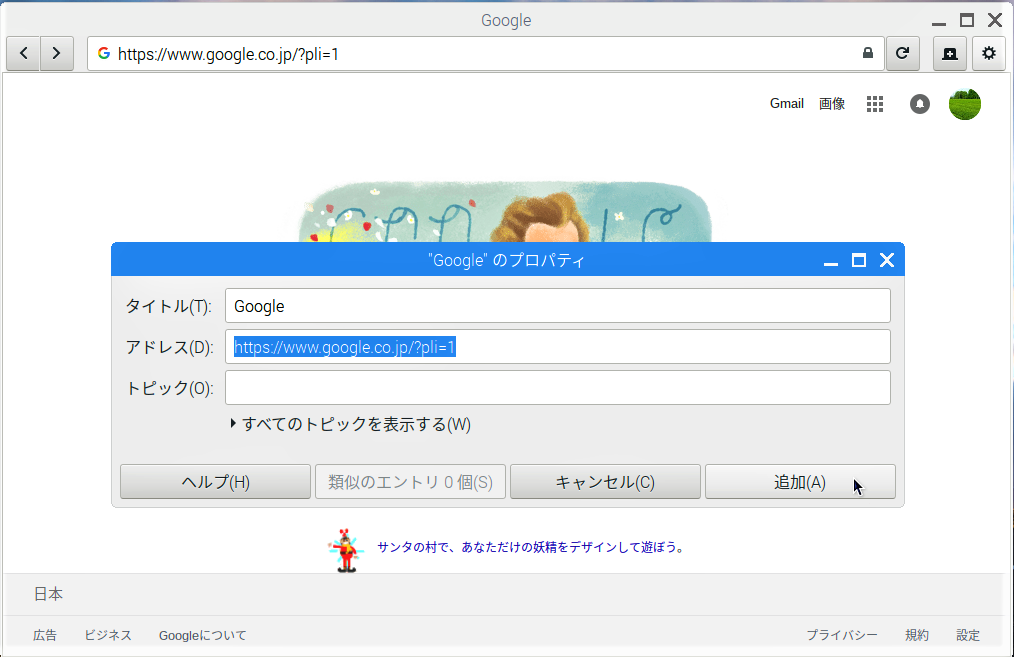The height and width of the screenshot is (657, 1014).
Task: Click the 追加(A) button
Action: [x=800, y=482]
